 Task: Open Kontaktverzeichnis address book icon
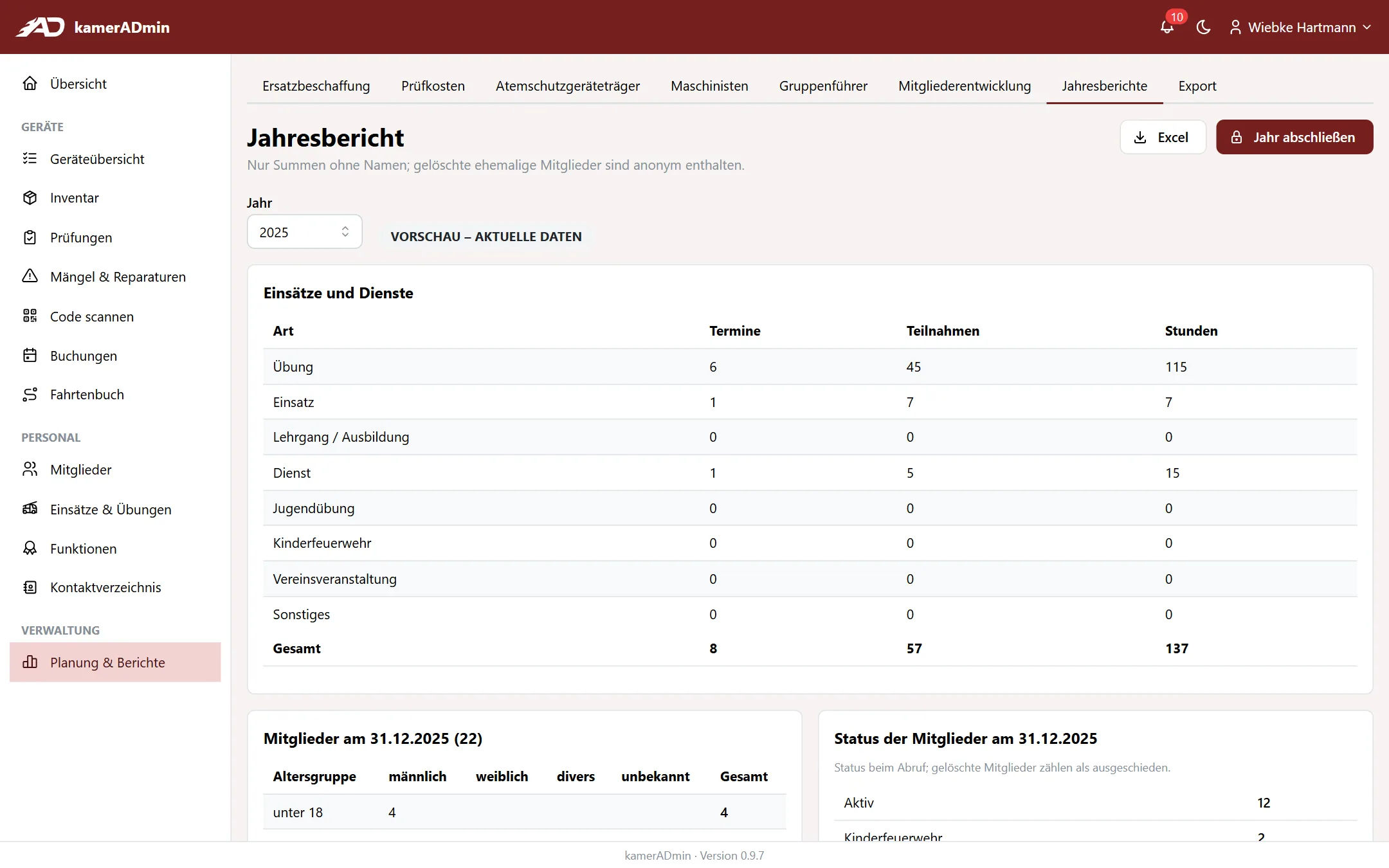(x=30, y=588)
